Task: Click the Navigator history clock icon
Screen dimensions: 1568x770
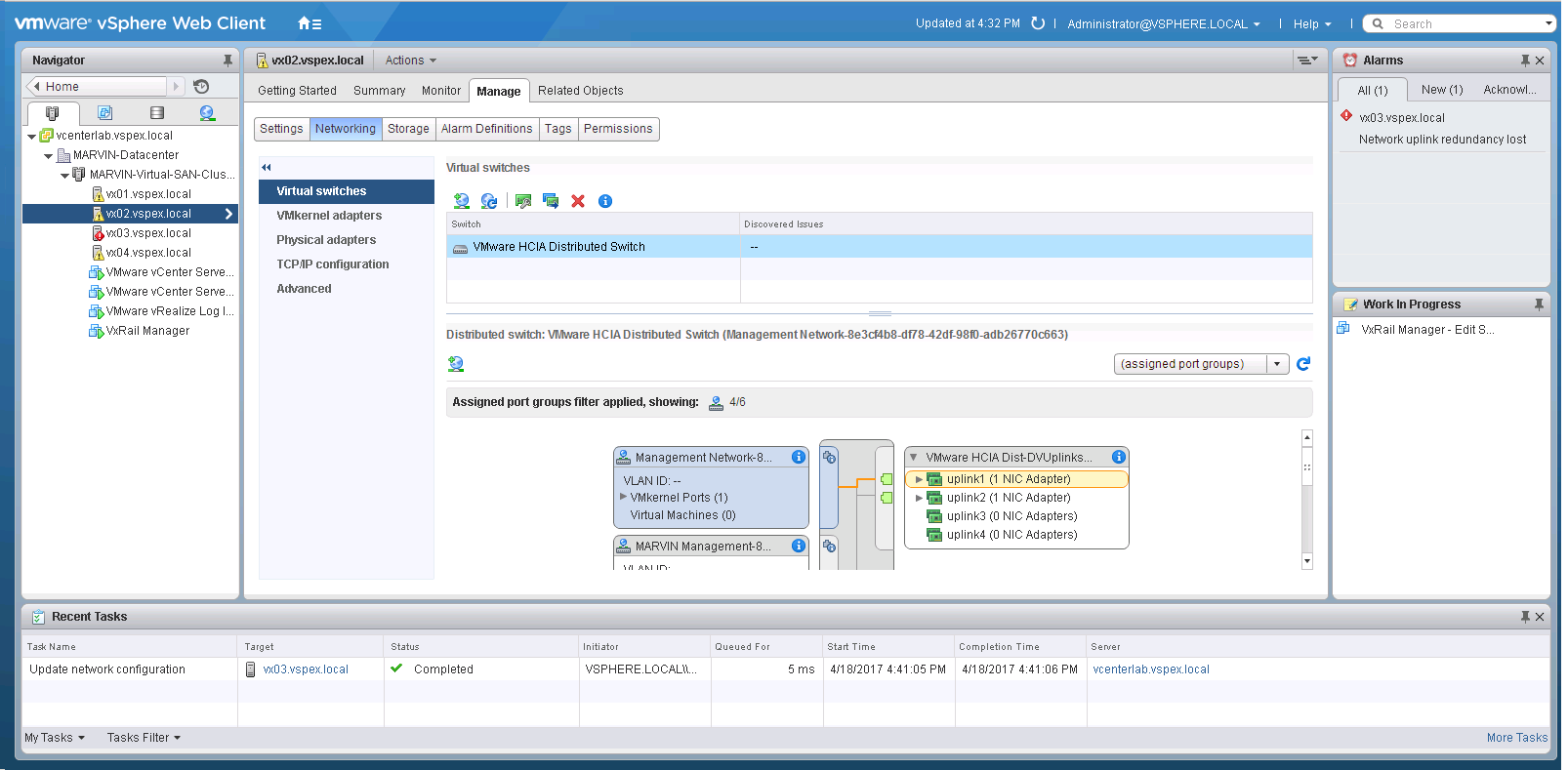Action: (x=201, y=87)
